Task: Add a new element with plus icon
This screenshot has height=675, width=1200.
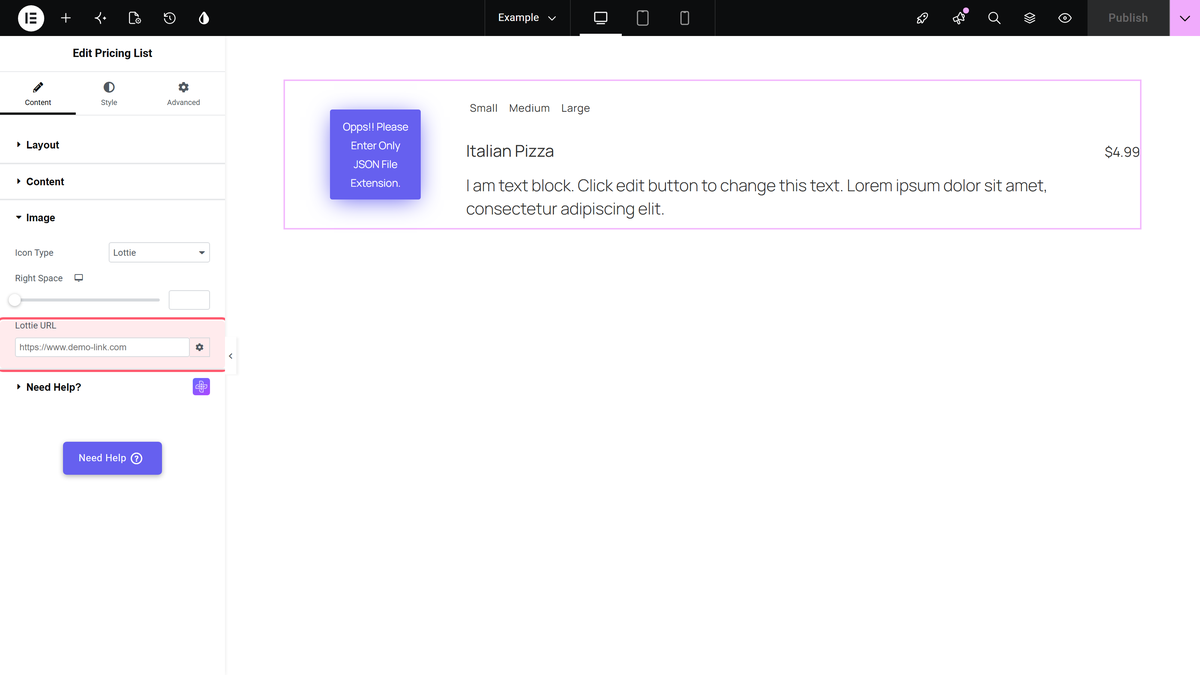Action: (66, 18)
